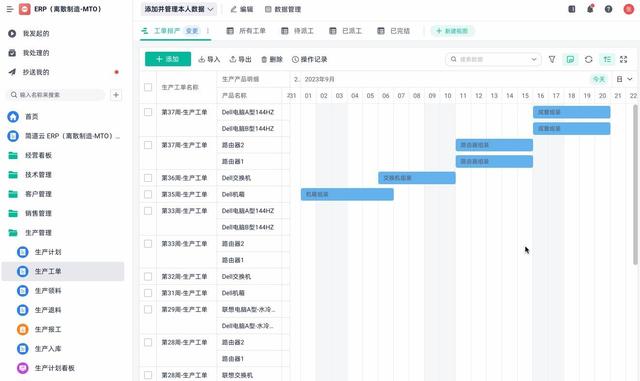Focus the data search field in toolbar

(x=493, y=59)
